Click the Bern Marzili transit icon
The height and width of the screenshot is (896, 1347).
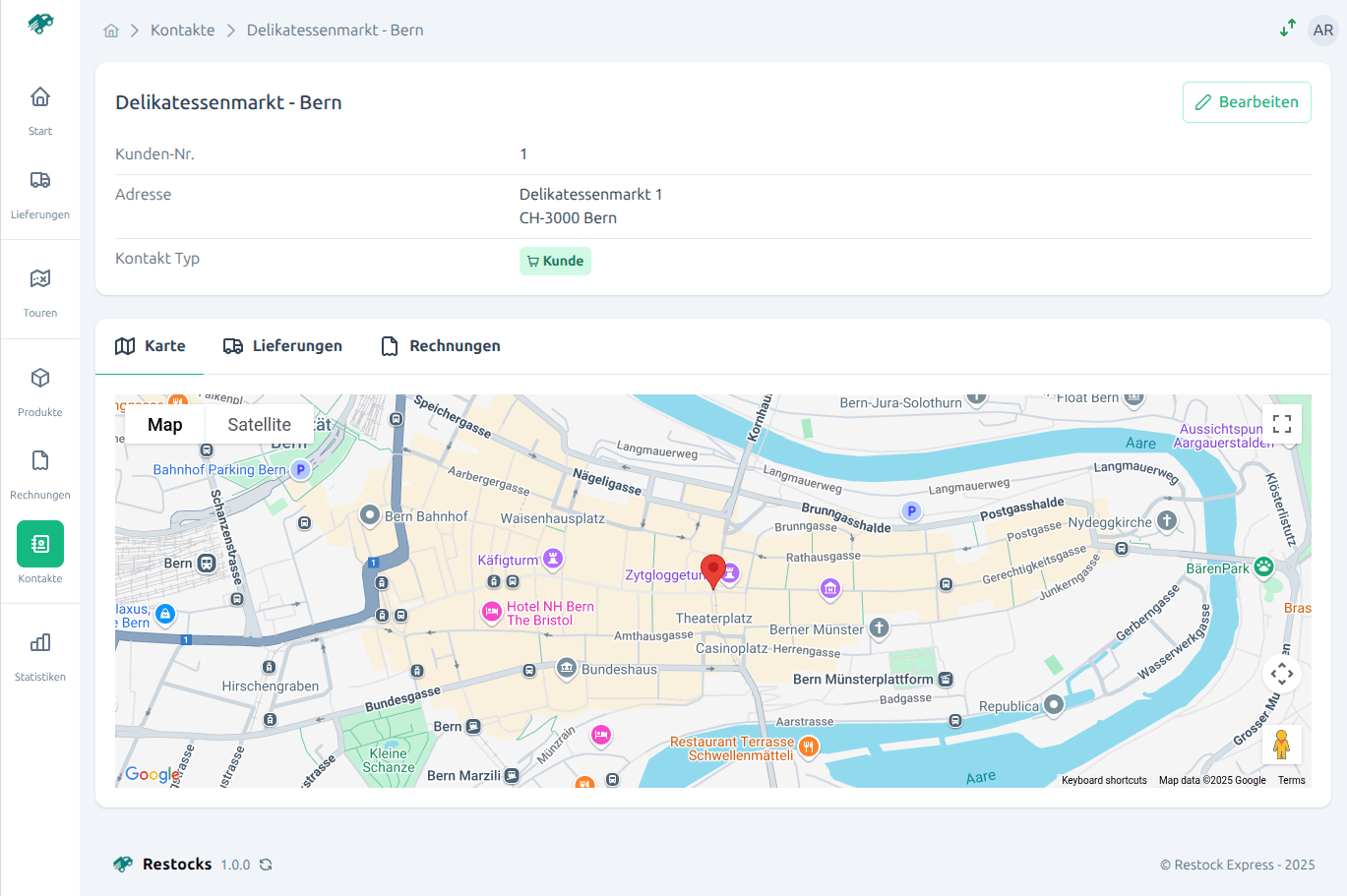[x=512, y=775]
